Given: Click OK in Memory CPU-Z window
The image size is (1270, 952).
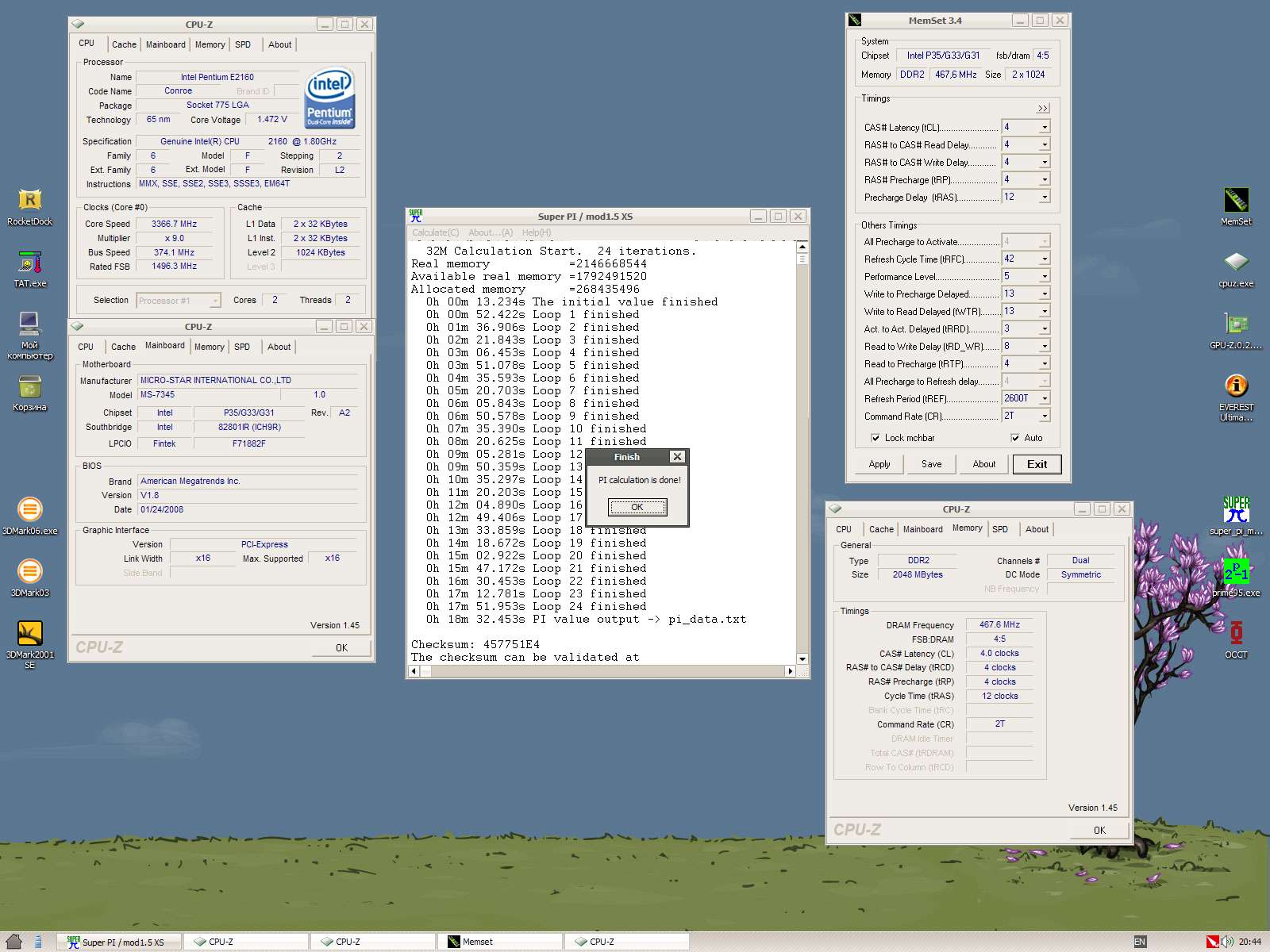Looking at the screenshot, I should click(1099, 830).
